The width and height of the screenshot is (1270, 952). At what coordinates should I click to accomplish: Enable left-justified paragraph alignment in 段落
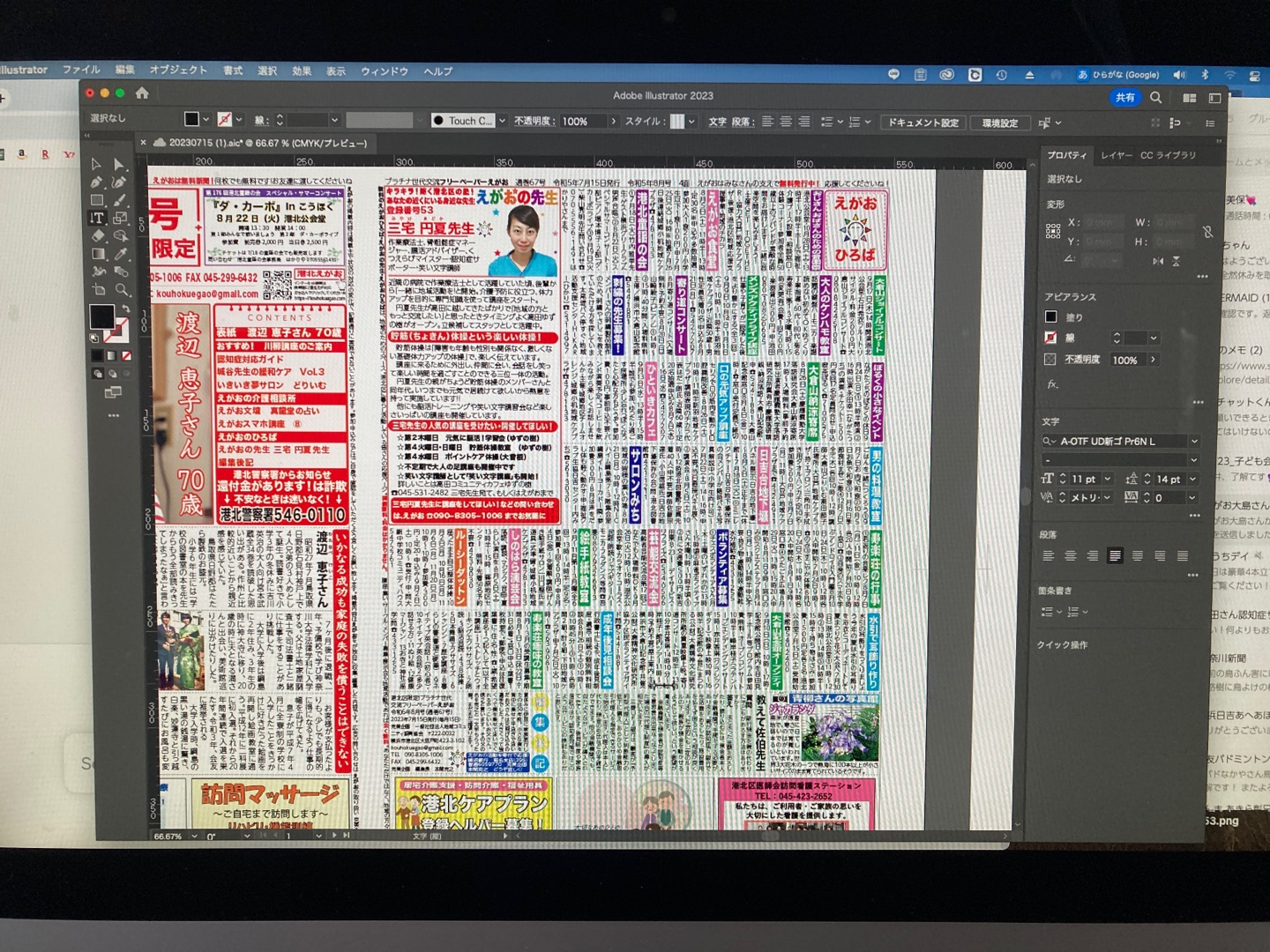tap(1115, 555)
